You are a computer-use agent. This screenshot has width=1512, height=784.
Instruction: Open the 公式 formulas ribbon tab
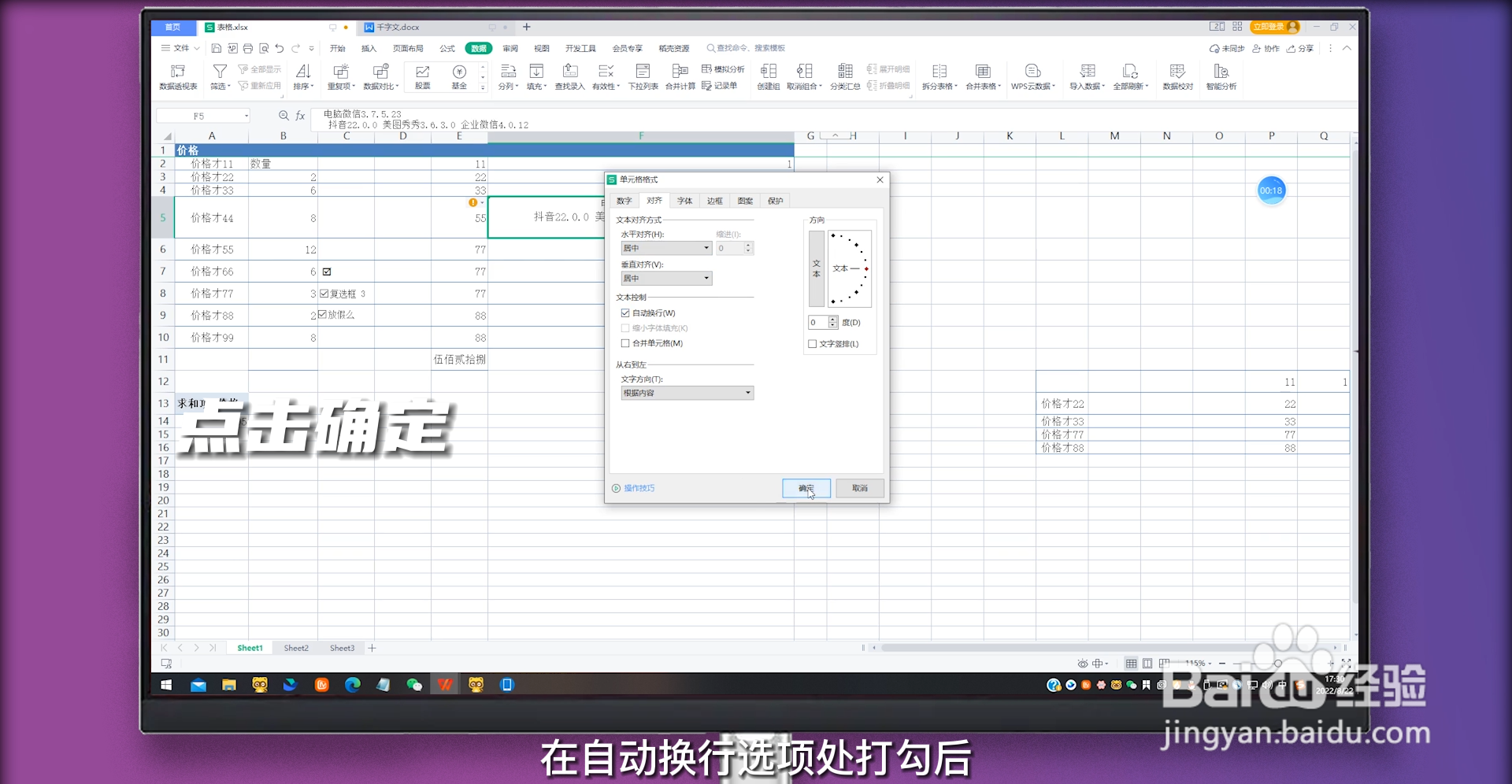pyautogui.click(x=447, y=49)
